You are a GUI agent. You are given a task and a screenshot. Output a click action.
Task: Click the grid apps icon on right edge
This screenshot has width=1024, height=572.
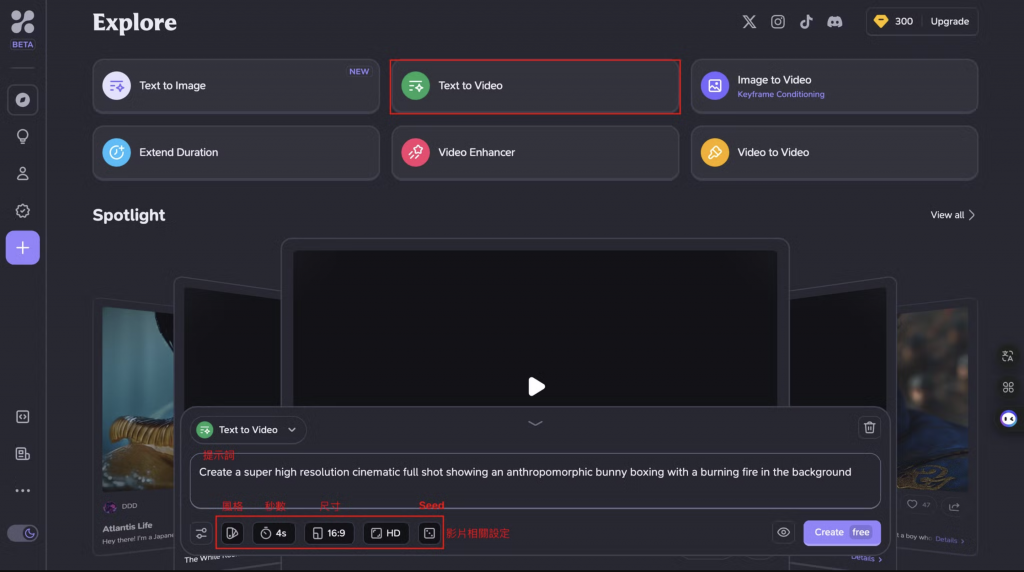[1008, 387]
